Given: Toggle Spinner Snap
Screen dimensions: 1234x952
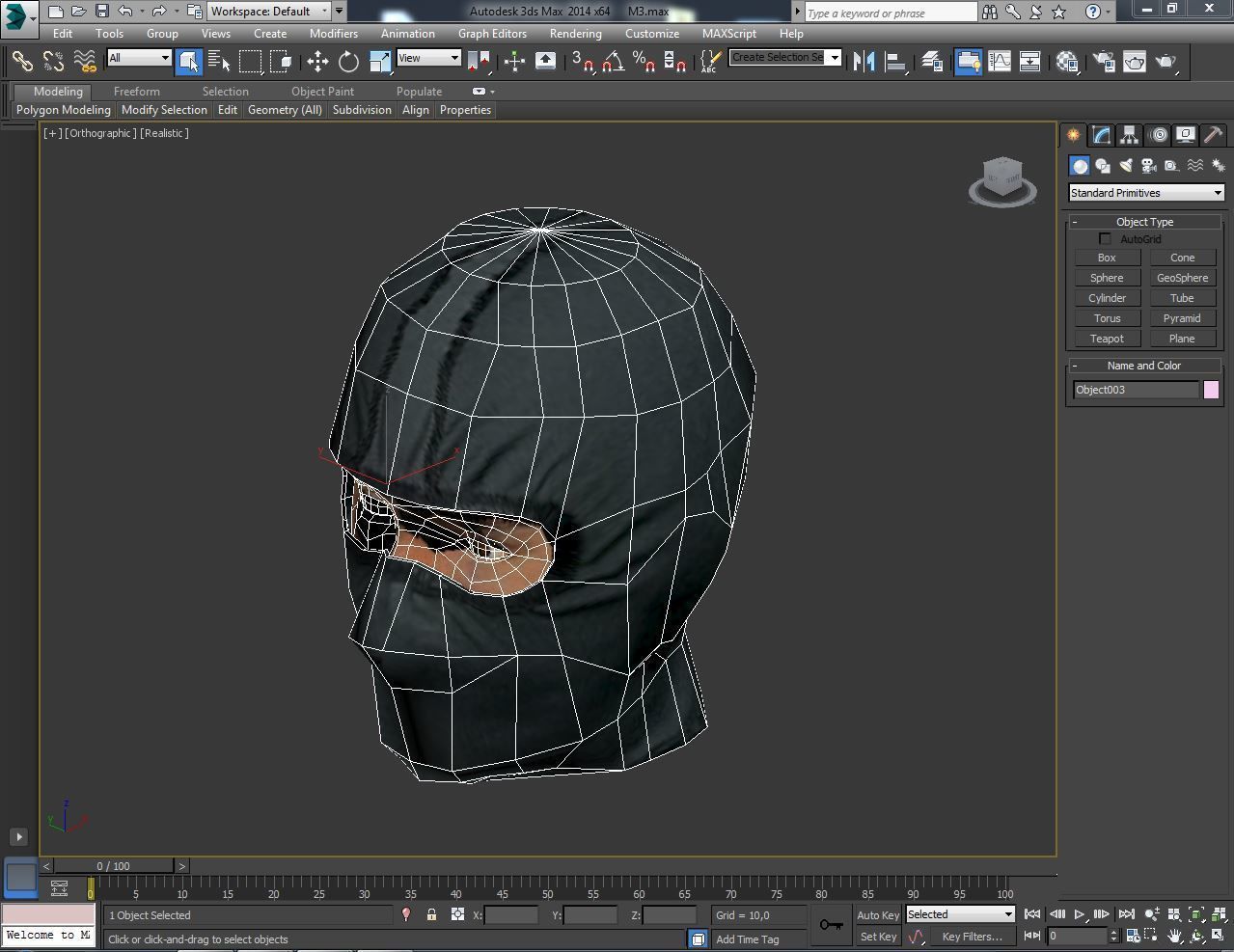Looking at the screenshot, I should click(x=675, y=62).
